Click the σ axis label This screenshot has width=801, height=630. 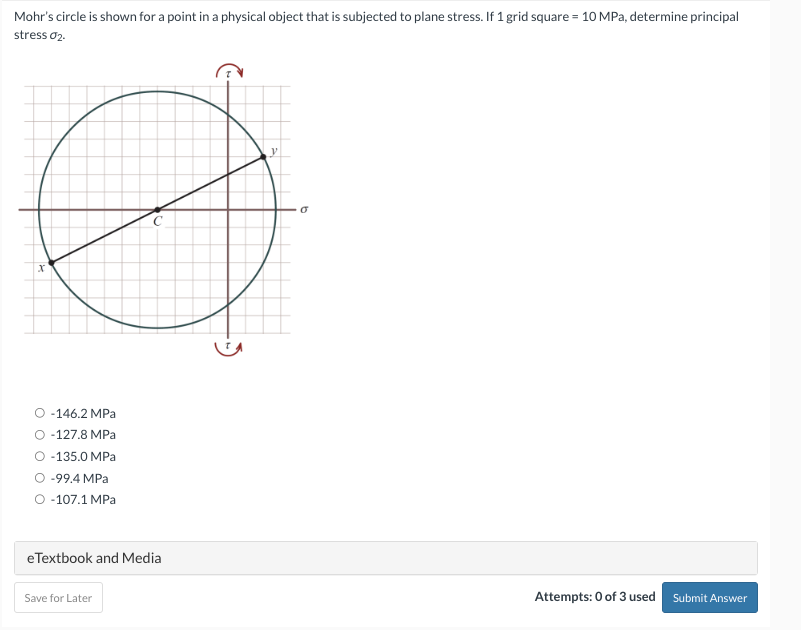[303, 208]
